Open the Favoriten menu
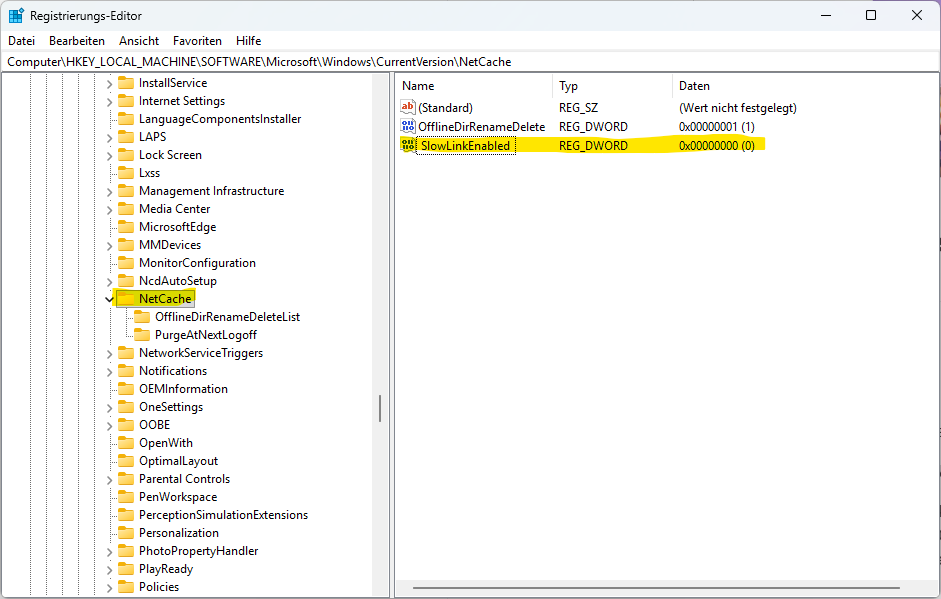Image resolution: width=941 pixels, height=599 pixels. point(197,41)
